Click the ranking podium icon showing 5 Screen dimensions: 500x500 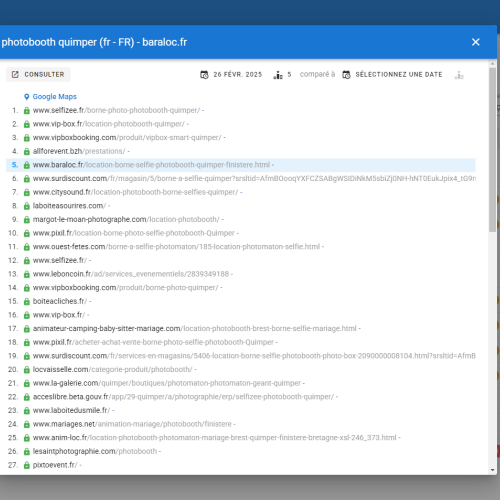tap(278, 75)
